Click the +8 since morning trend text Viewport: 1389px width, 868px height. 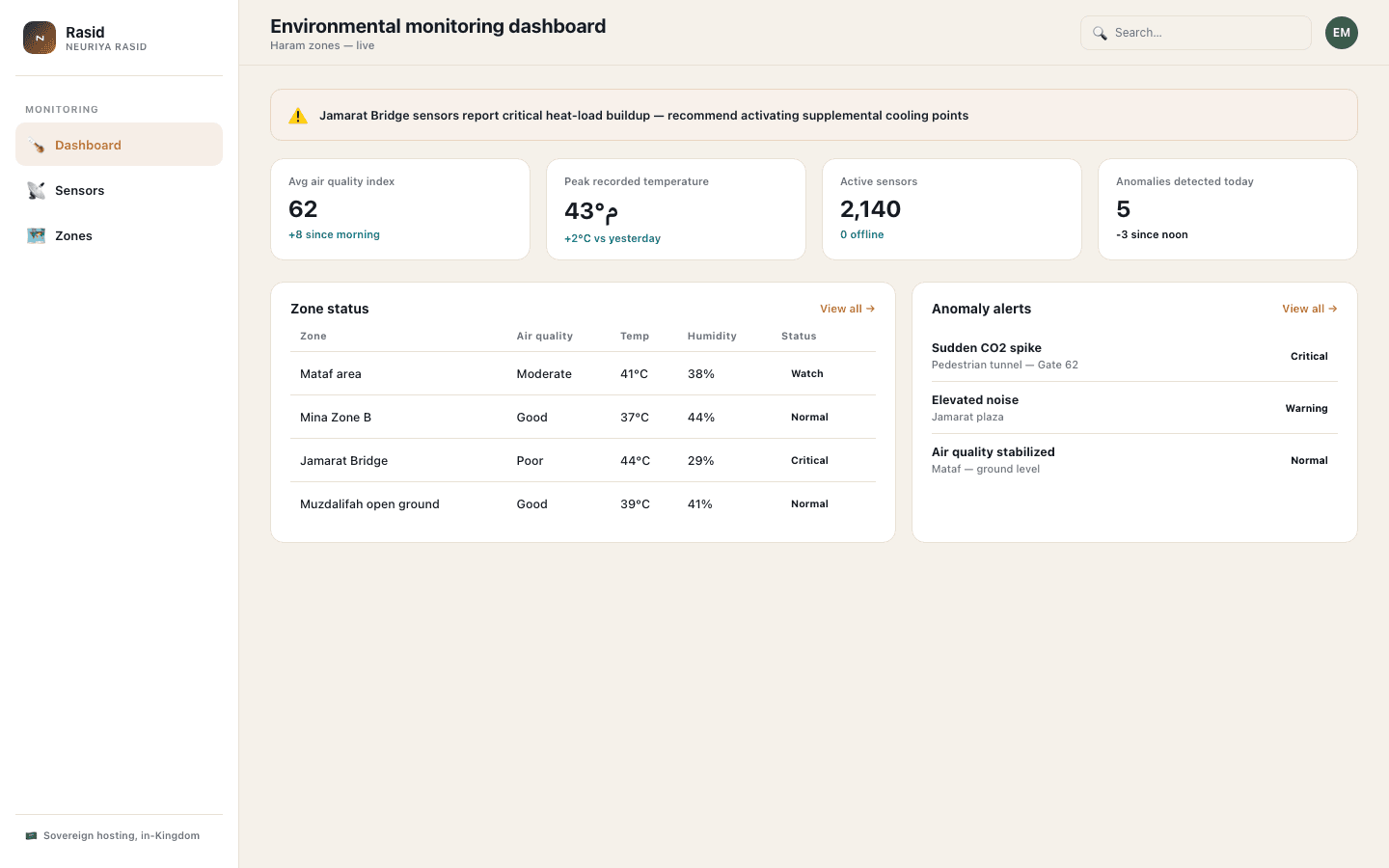pos(334,234)
